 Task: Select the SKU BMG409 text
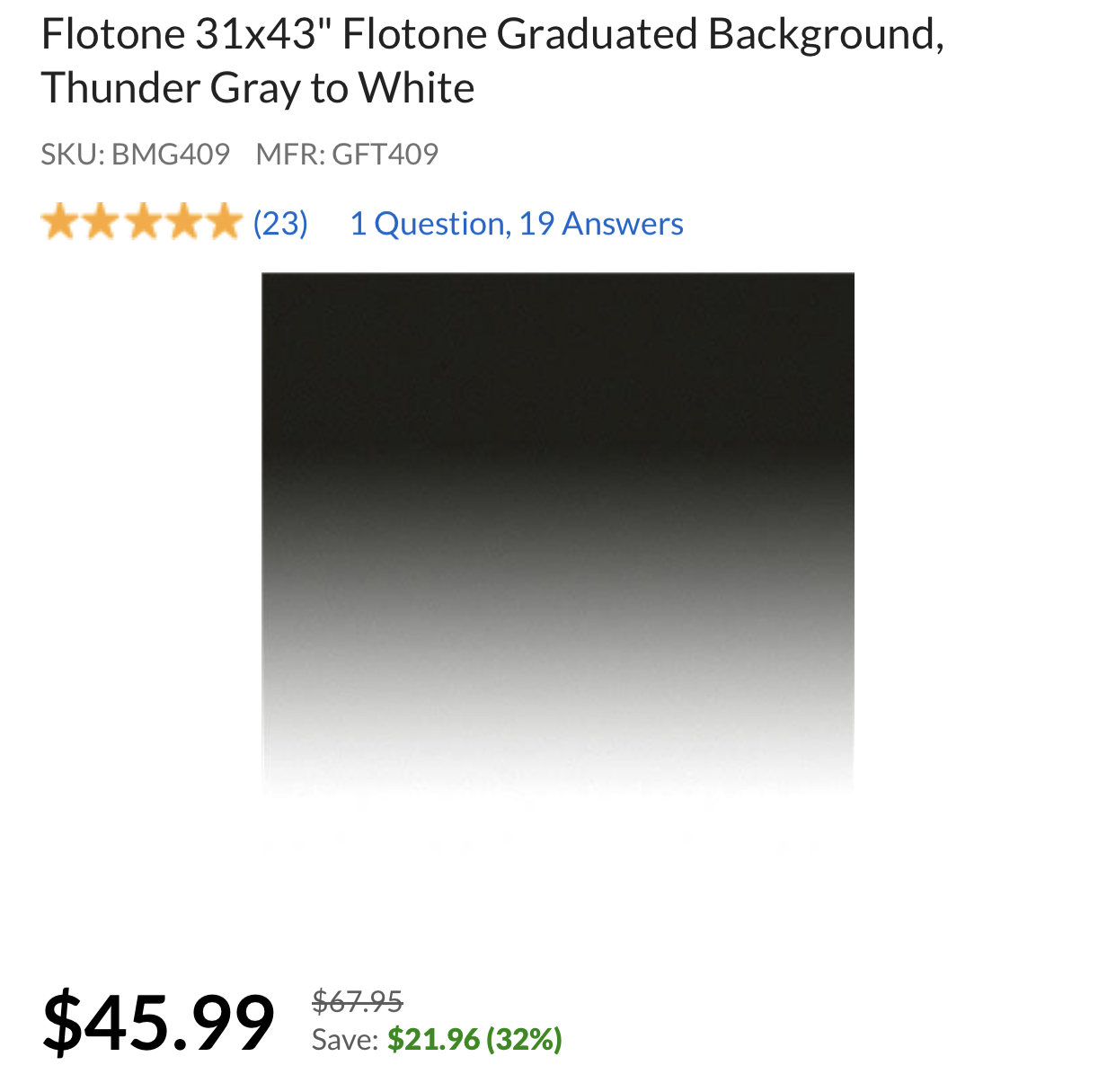click(x=135, y=154)
